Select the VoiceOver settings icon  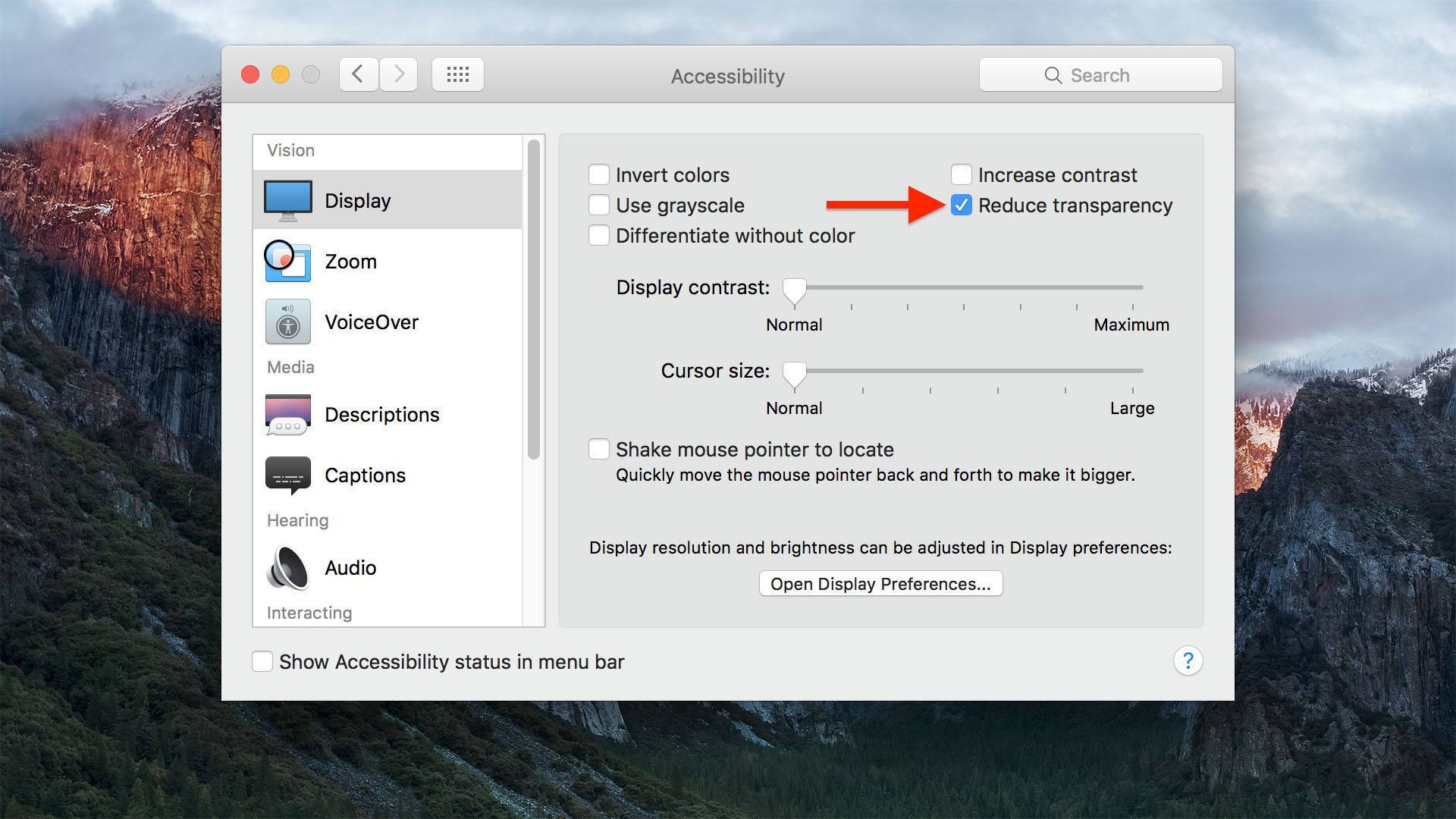288,322
